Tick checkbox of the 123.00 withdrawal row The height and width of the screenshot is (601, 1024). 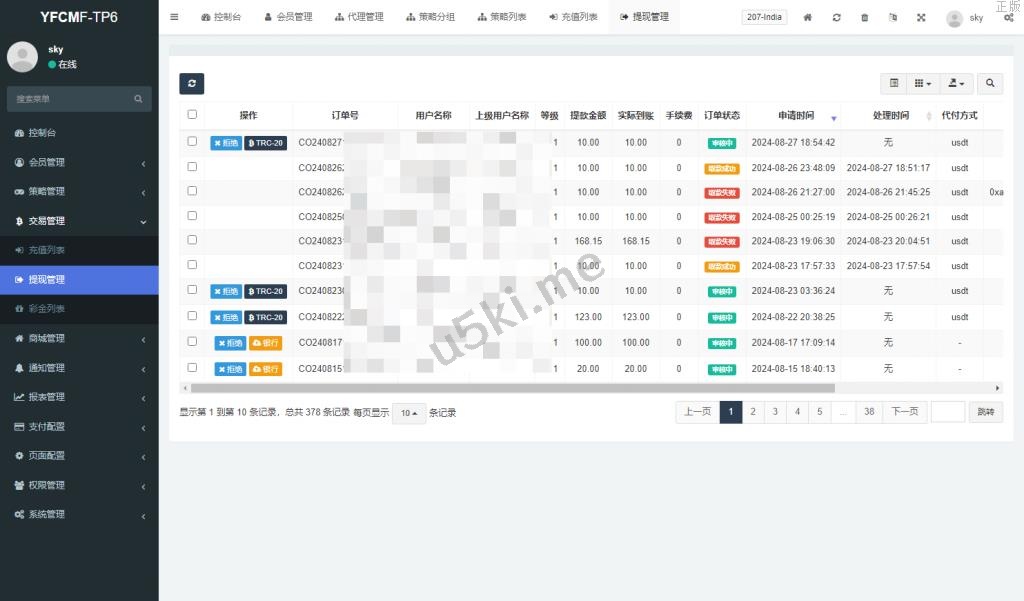pyautogui.click(x=192, y=316)
